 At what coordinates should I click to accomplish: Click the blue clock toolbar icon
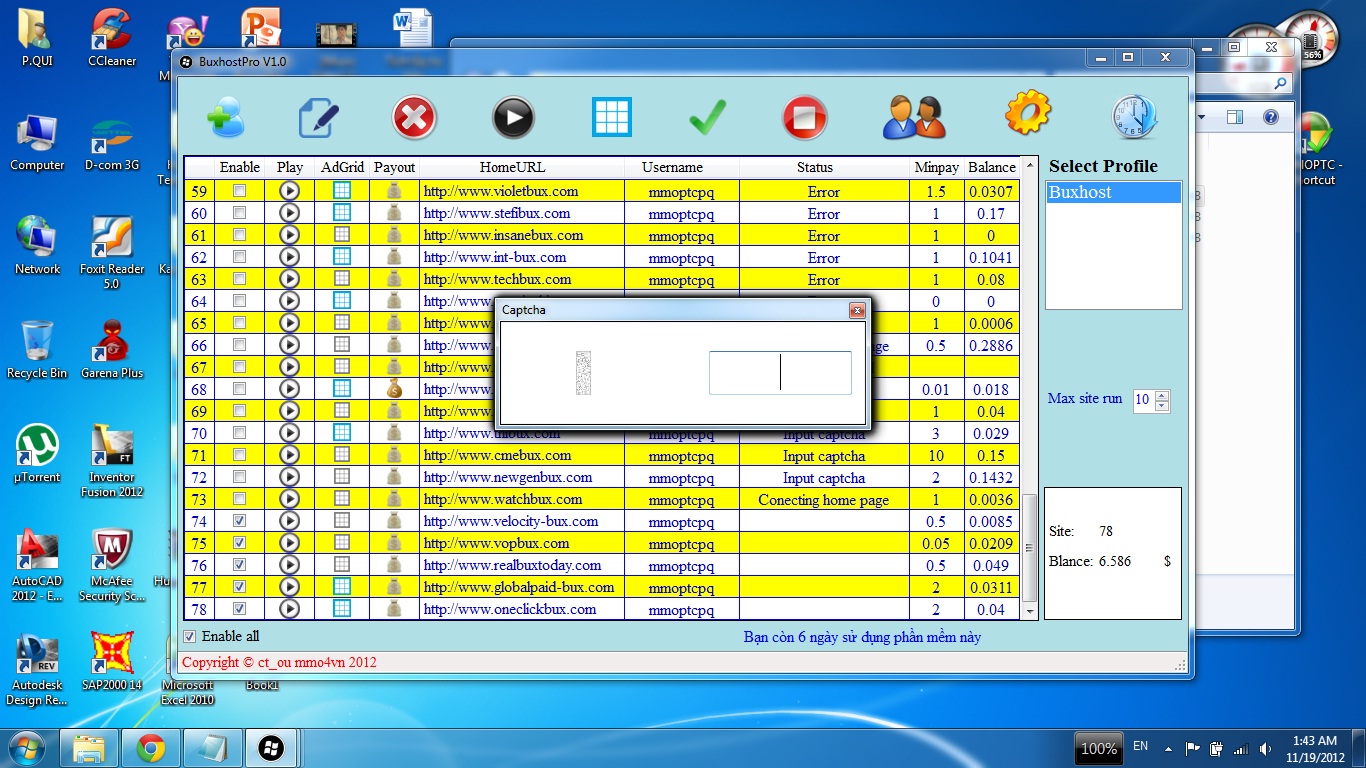[1134, 117]
